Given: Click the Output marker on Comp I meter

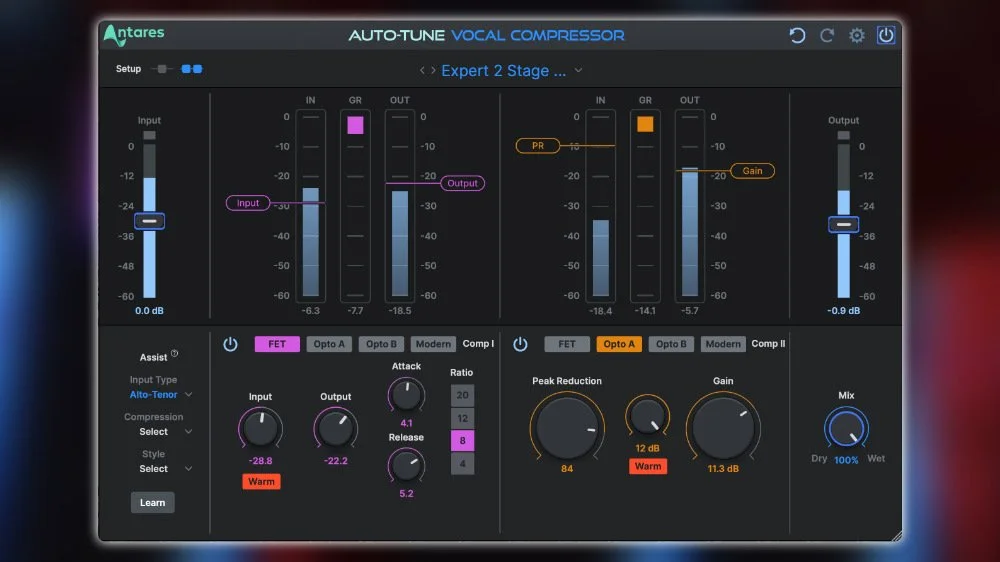Looking at the screenshot, I should point(462,183).
